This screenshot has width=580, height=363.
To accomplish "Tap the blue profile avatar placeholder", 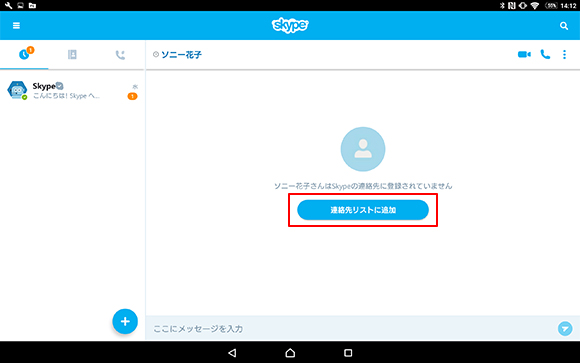I will click(x=363, y=149).
